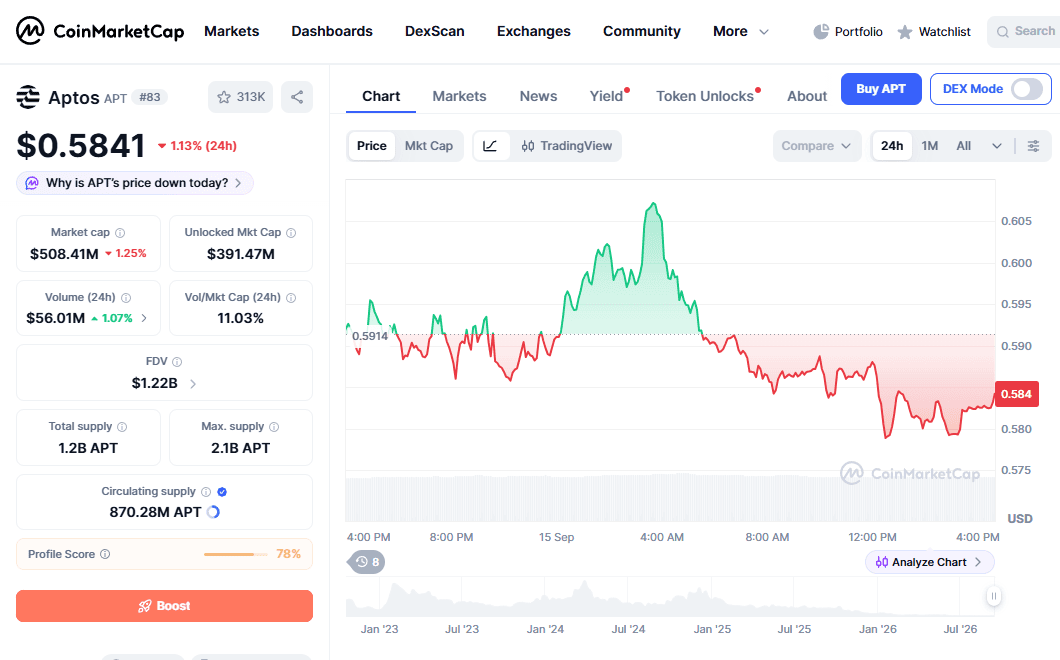Viewport: 1060px width, 660px height.
Task: Open 'Why is APT's price down today?'
Action: coord(135,183)
